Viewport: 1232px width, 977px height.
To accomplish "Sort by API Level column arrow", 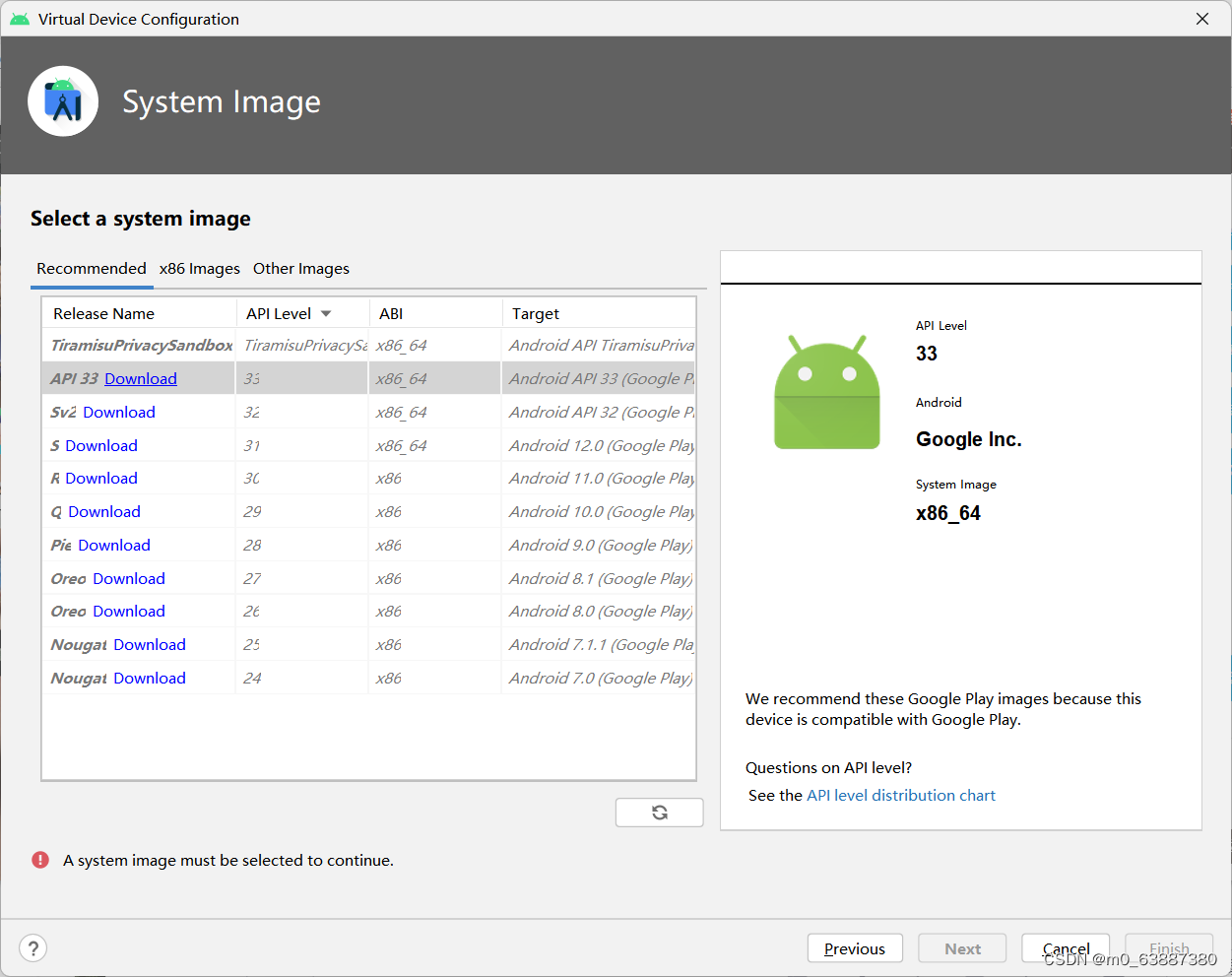I will tap(326, 314).
